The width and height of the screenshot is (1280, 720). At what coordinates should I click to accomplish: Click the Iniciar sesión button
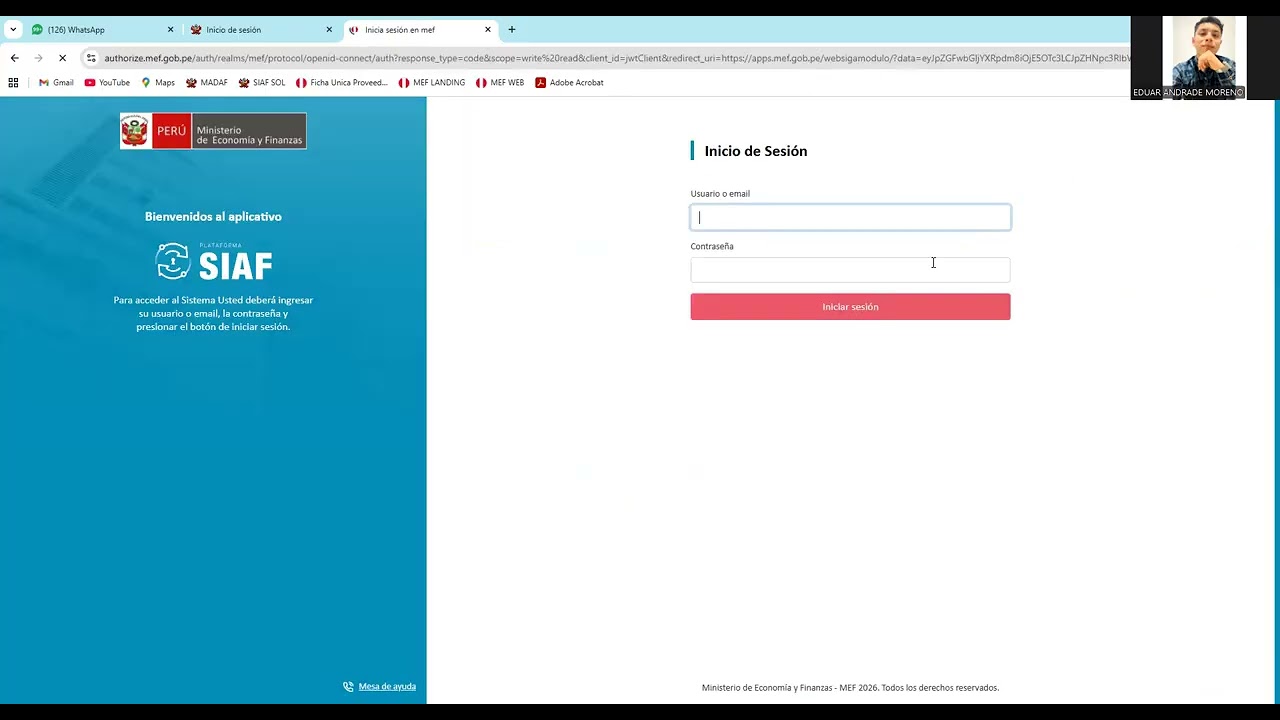(850, 307)
